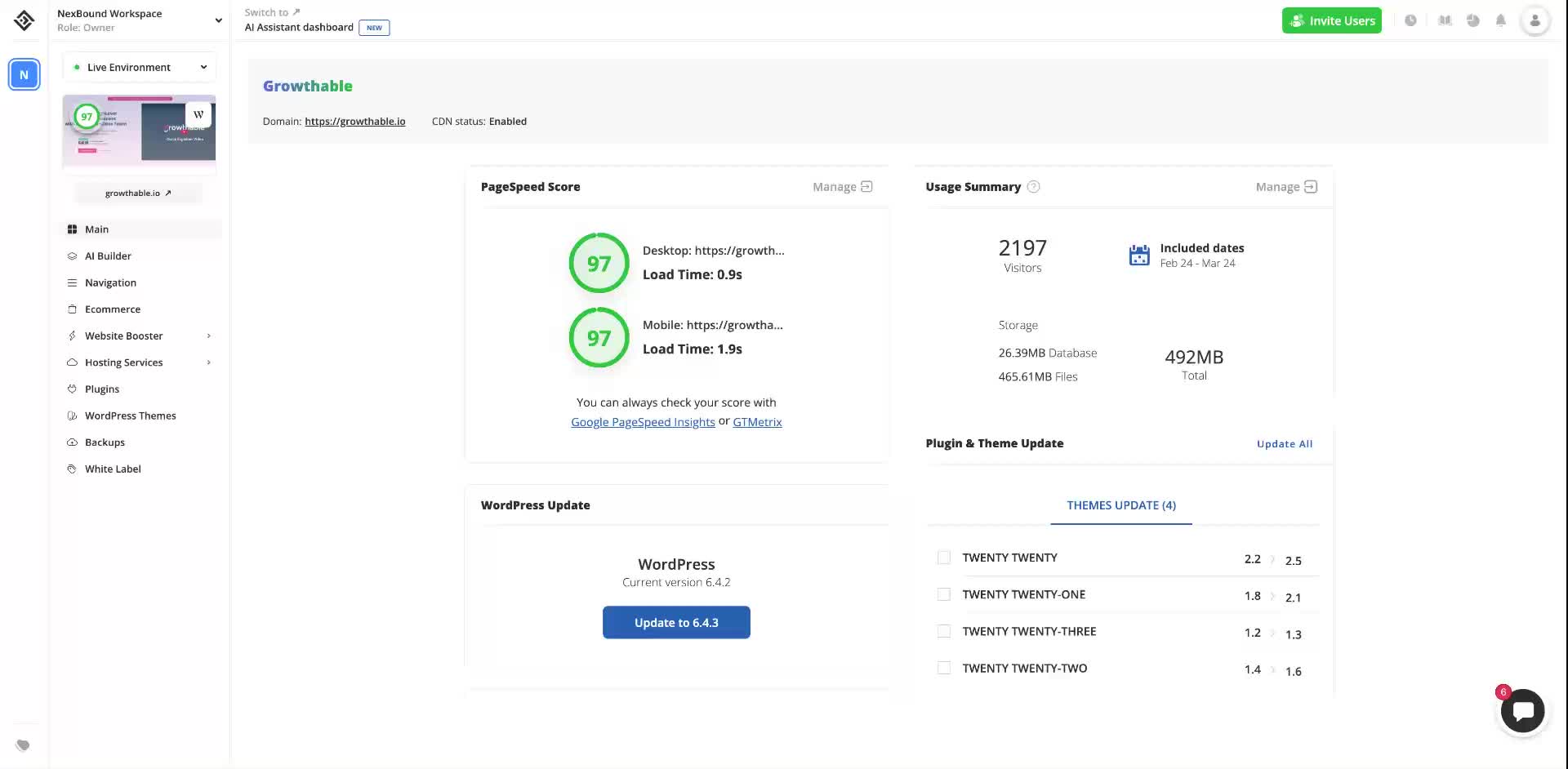Open the Google PageSpeed Insights link

643,422
